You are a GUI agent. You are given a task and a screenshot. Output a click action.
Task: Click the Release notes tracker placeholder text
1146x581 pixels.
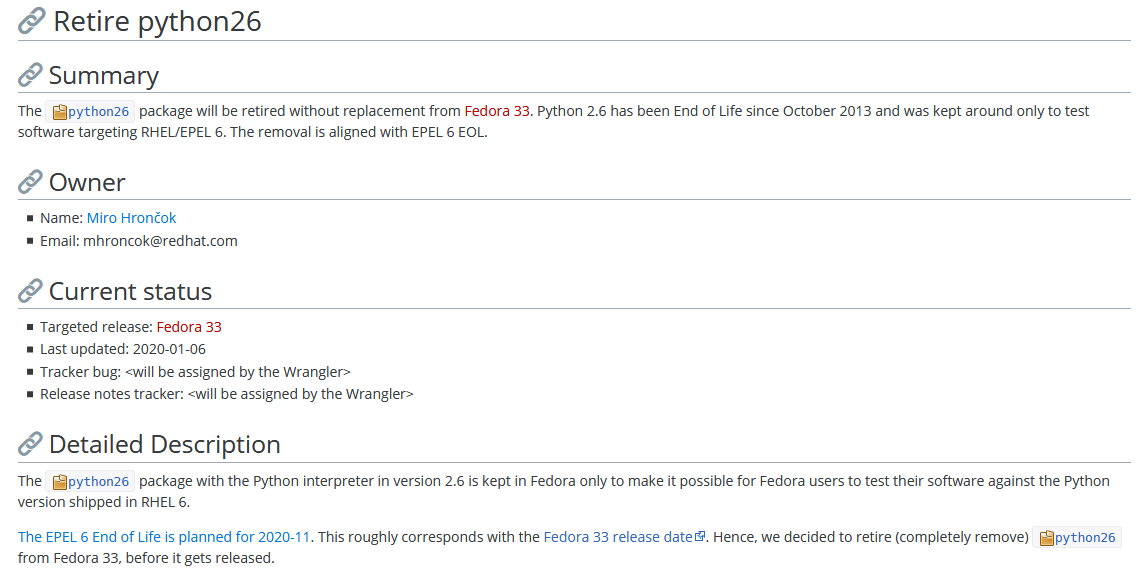[x=300, y=394]
